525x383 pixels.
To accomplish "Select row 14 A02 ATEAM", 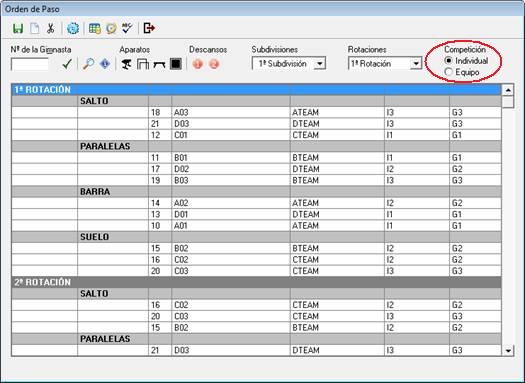I will pos(256,203).
